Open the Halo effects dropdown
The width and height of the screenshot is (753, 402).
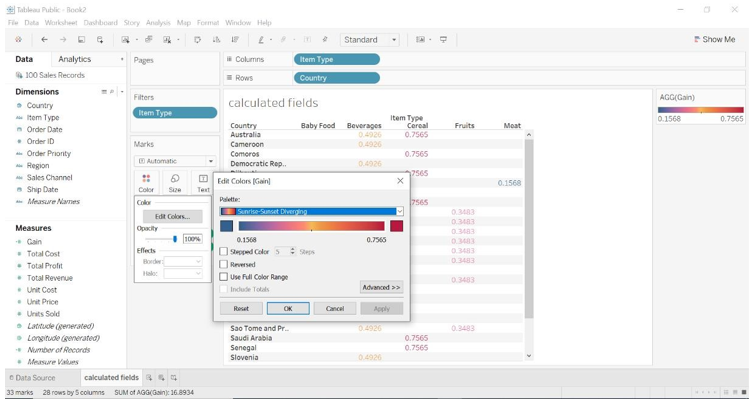(x=183, y=273)
